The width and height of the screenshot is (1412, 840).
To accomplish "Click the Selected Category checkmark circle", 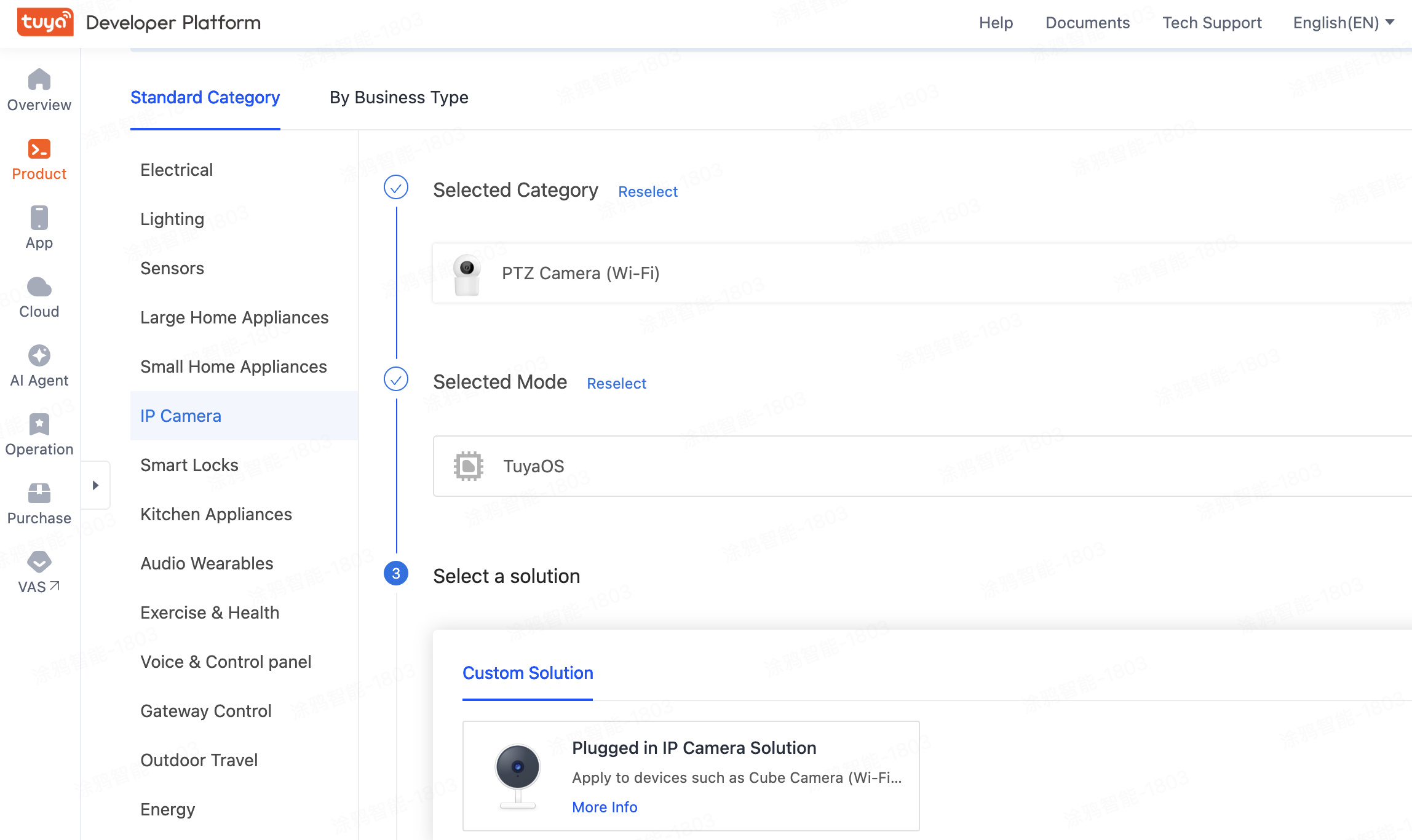I will [x=396, y=187].
